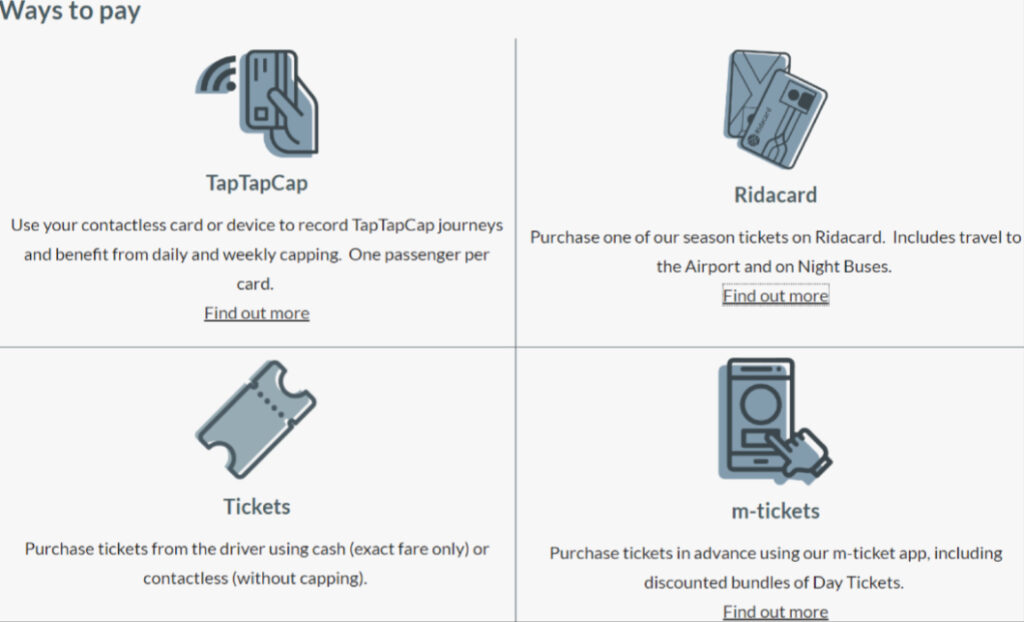Select the TapTapCap heading
1024x622 pixels.
[257, 184]
